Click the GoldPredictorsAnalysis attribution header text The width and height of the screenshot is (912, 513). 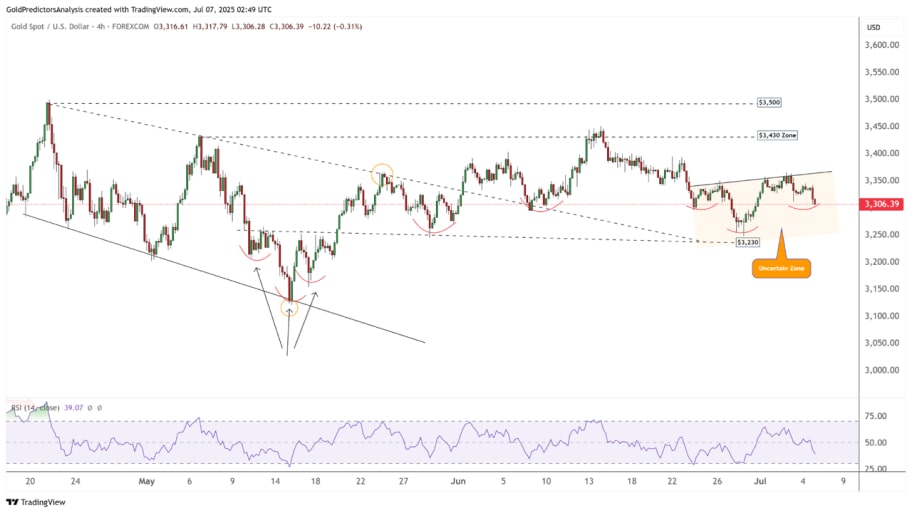point(138,9)
